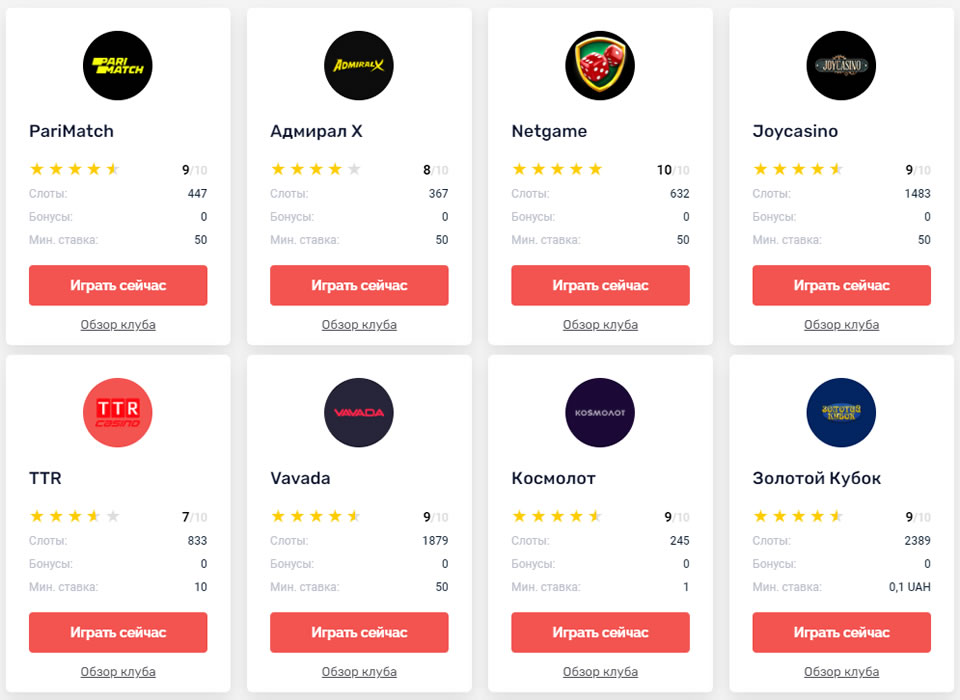Screen dimensions: 960x700
Task: Click 'Играть сейчас' under Адмирал Х
Action: [x=359, y=285]
